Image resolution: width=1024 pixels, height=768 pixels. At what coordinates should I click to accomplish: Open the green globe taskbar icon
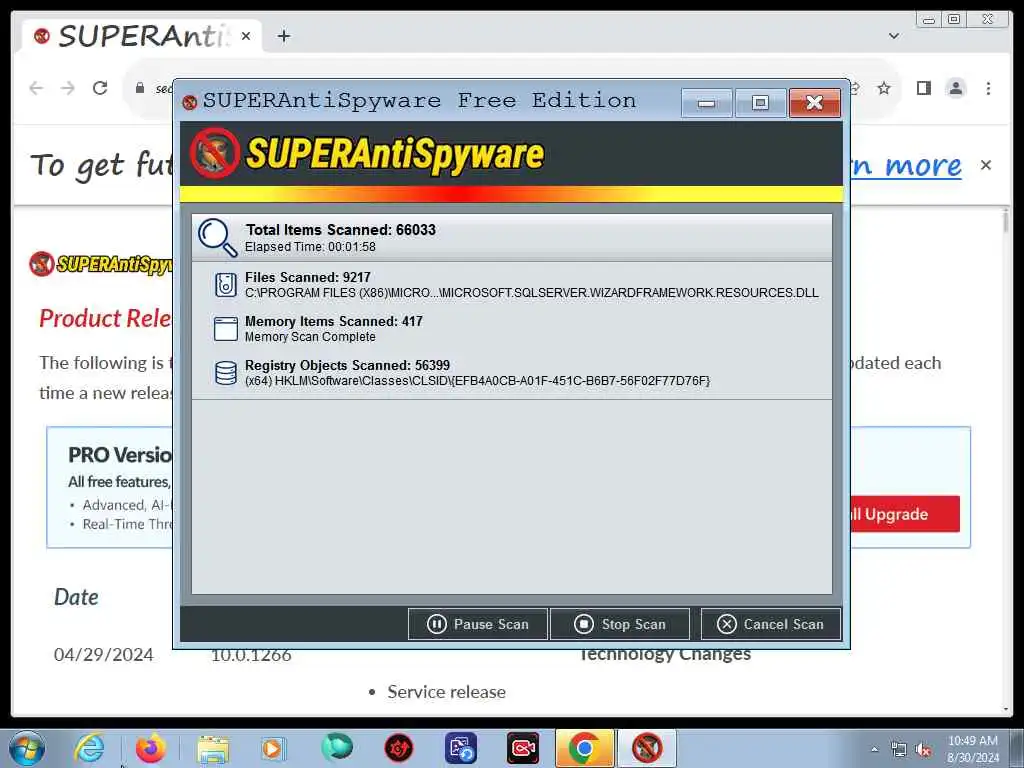click(336, 748)
